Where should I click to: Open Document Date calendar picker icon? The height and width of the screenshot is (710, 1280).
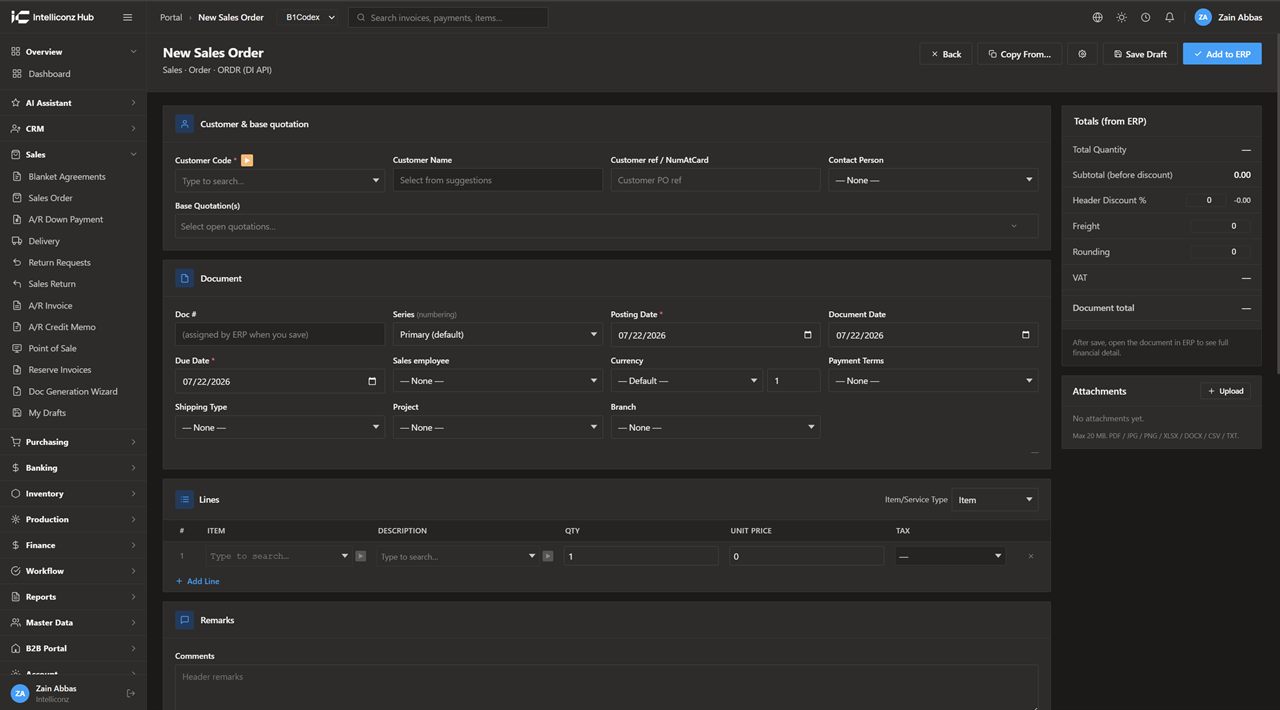pyautogui.click(x=1025, y=335)
